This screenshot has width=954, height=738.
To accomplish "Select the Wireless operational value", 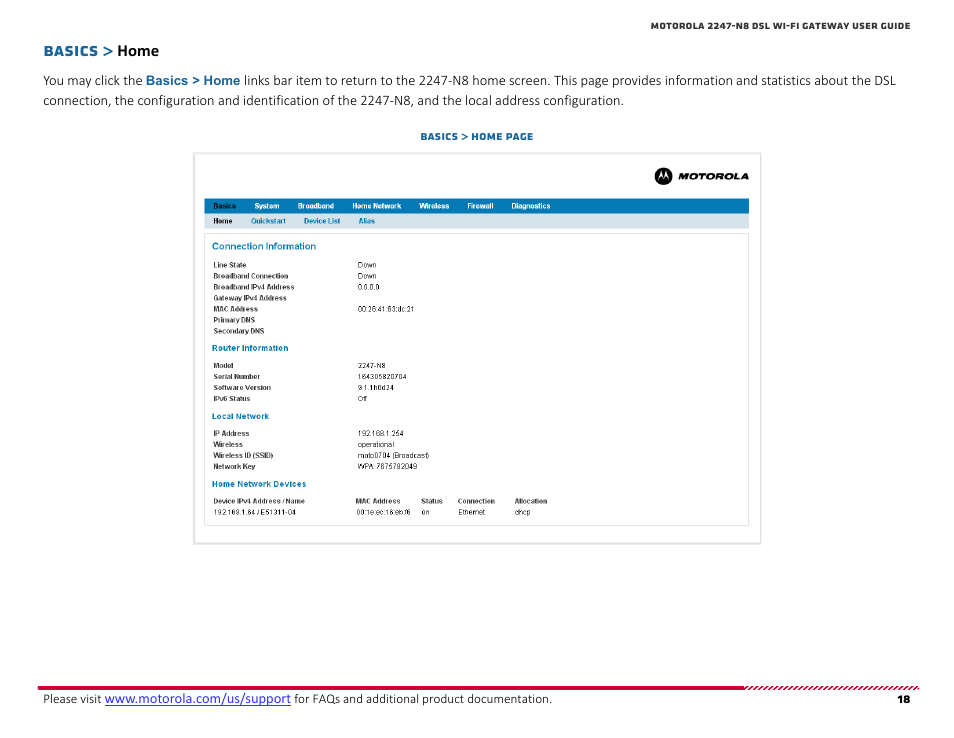I will click(375, 445).
